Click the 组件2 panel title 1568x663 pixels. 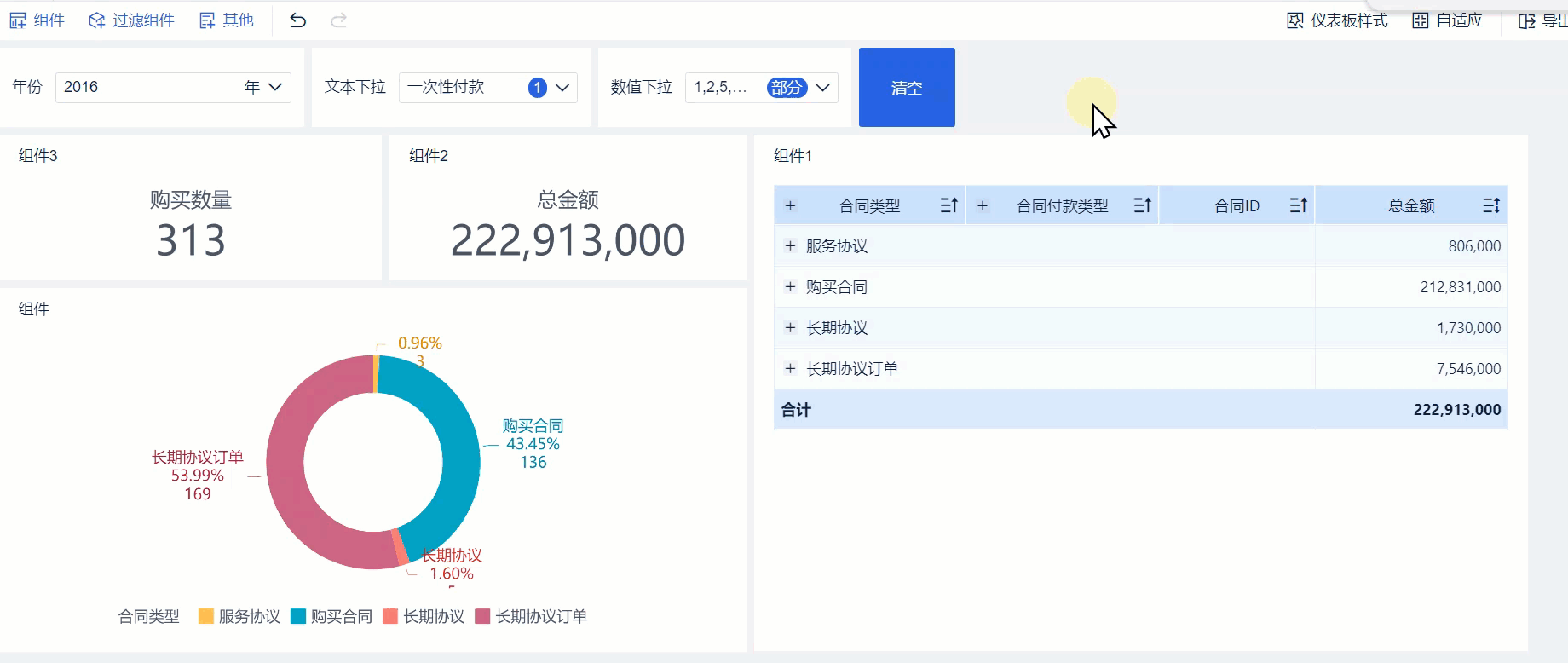429,156
